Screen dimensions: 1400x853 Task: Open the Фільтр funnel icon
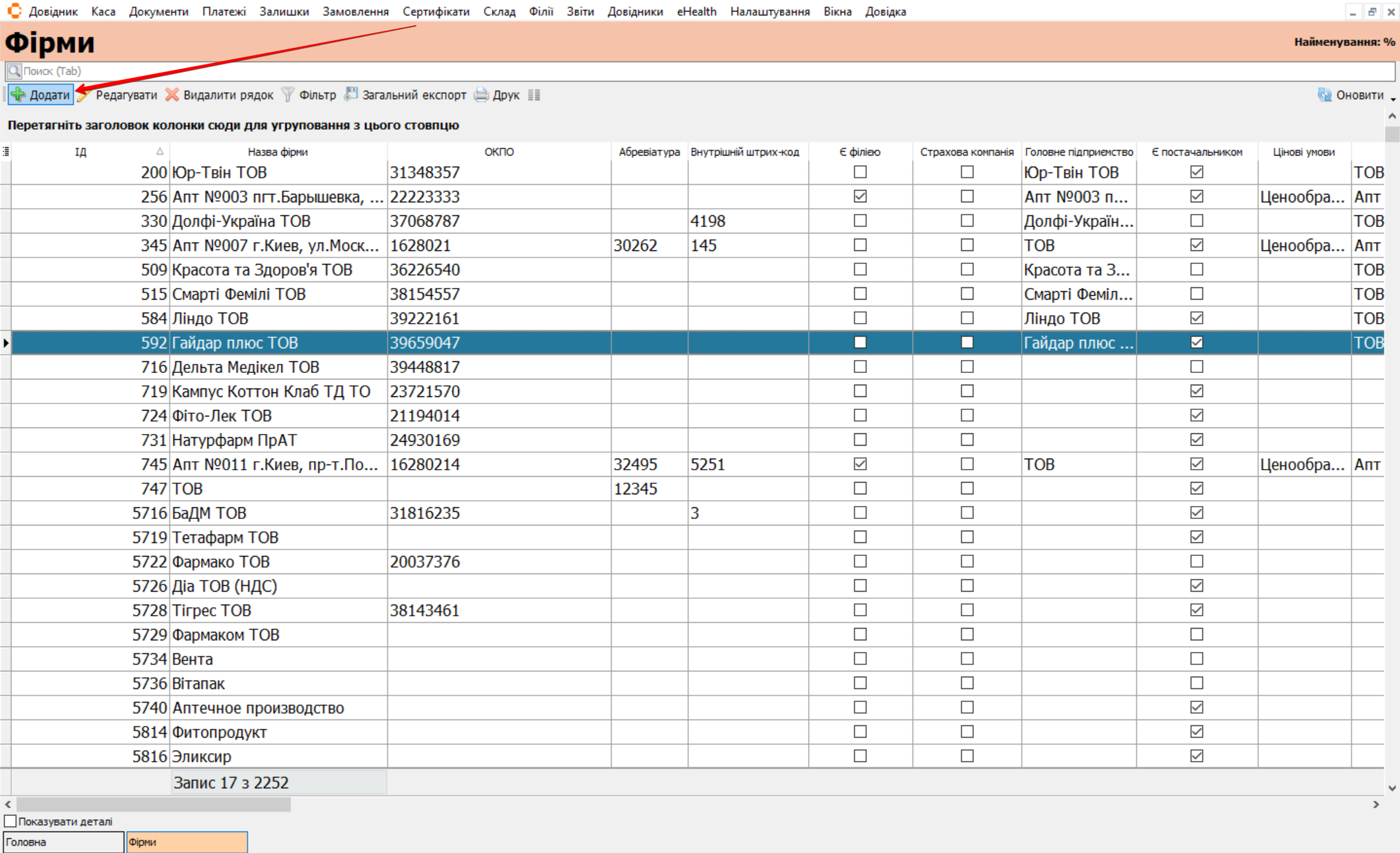click(x=288, y=95)
